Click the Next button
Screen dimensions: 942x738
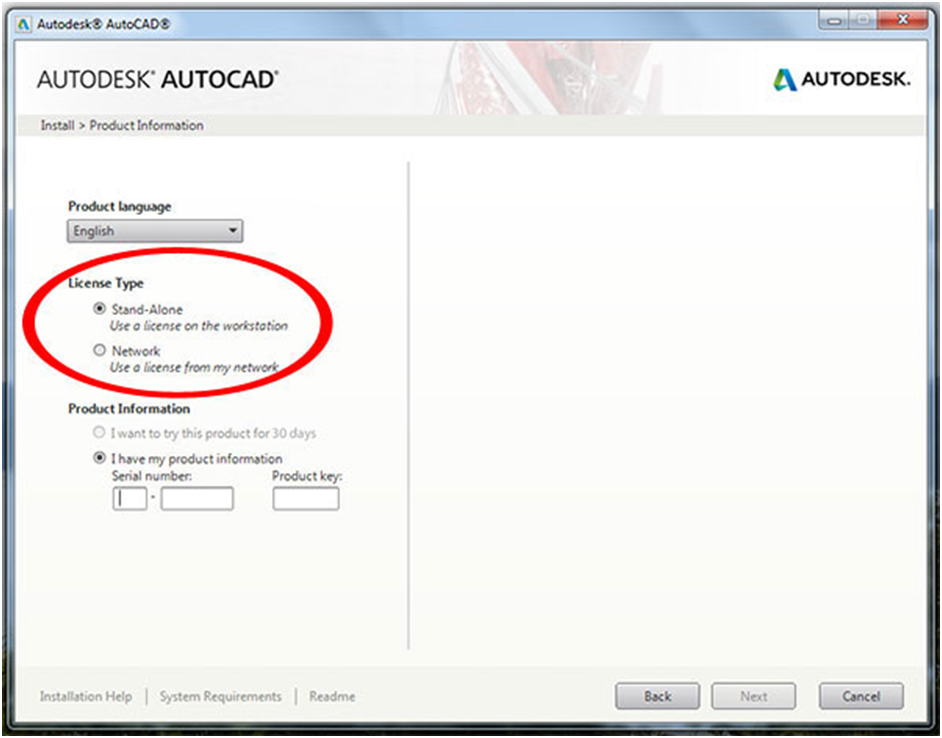pyautogui.click(x=753, y=696)
